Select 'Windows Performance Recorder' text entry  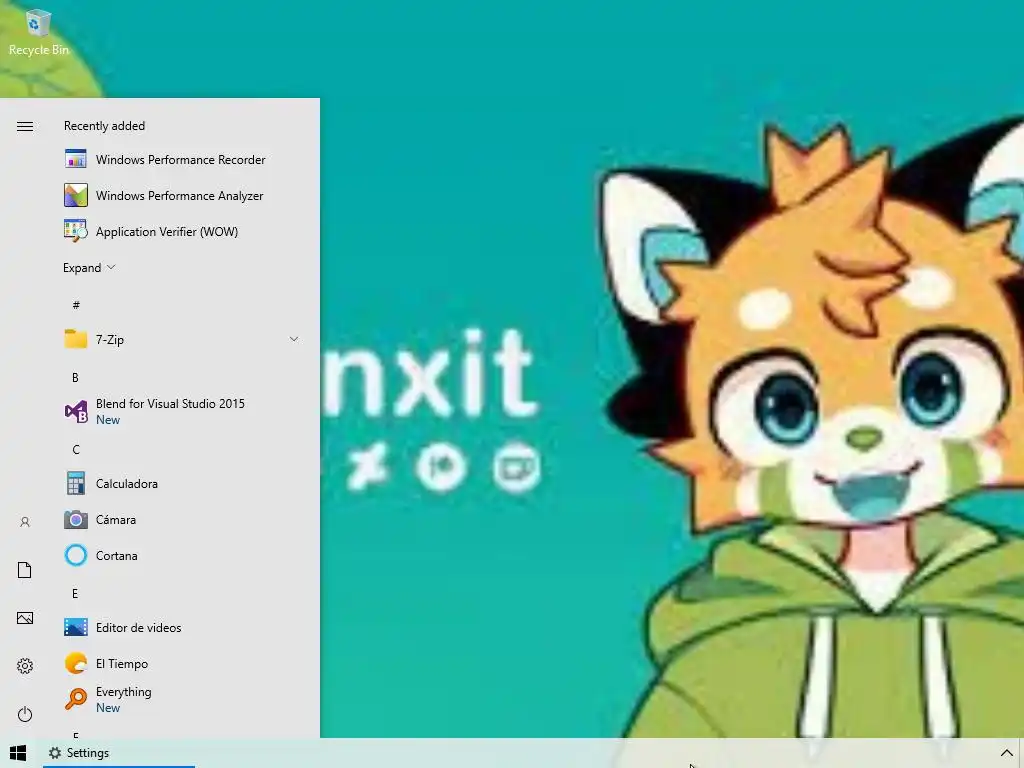(180, 159)
